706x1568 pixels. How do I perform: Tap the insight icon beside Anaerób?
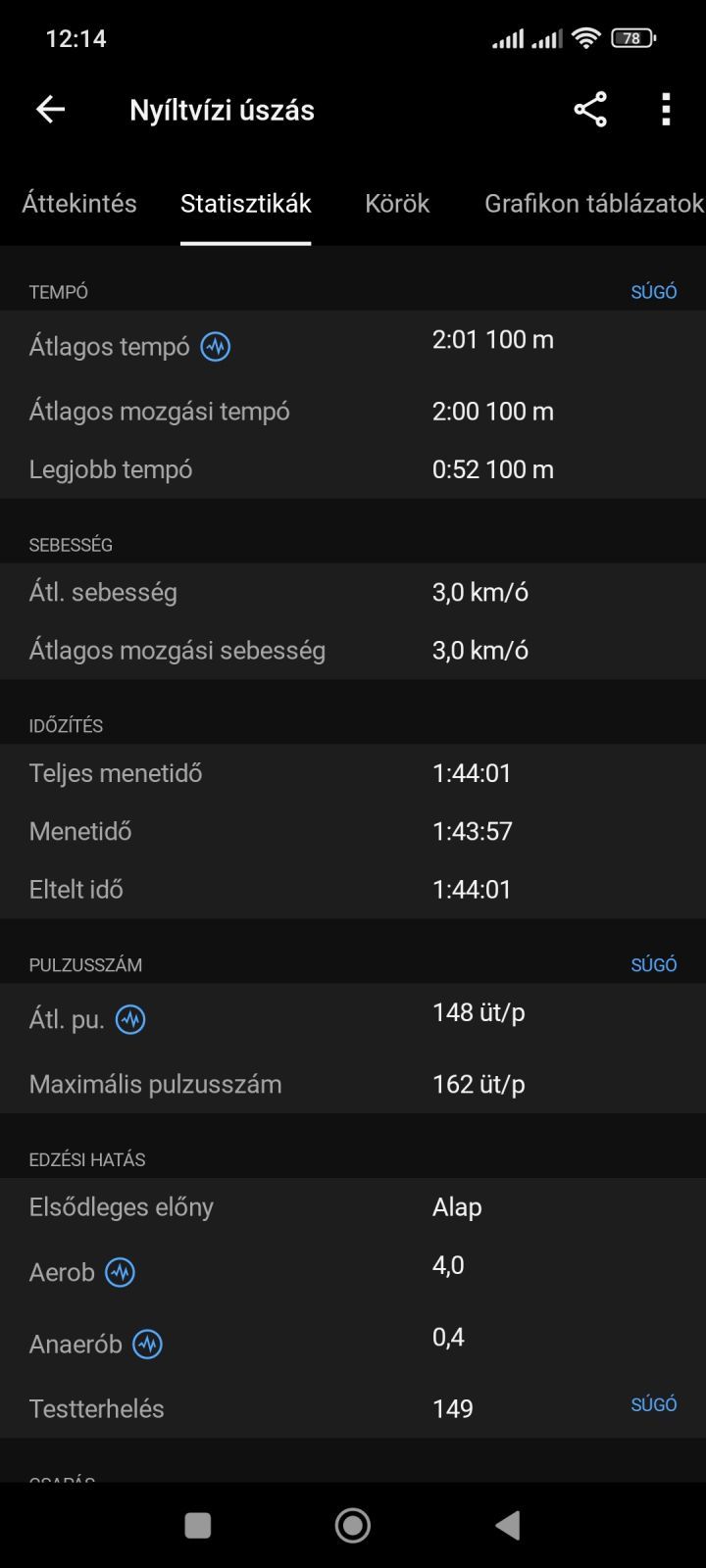click(148, 1345)
